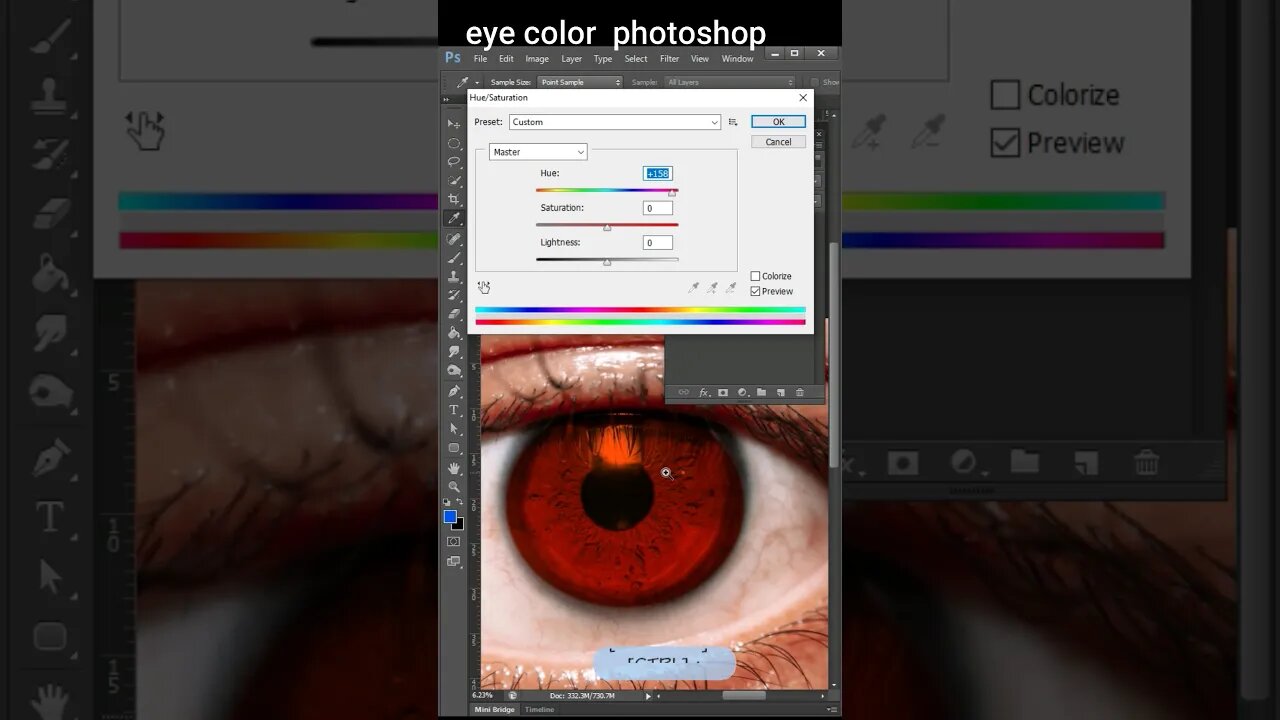This screenshot has height=720, width=1280.
Task: Click the zoom percentage field 6.23%
Action: (x=484, y=695)
